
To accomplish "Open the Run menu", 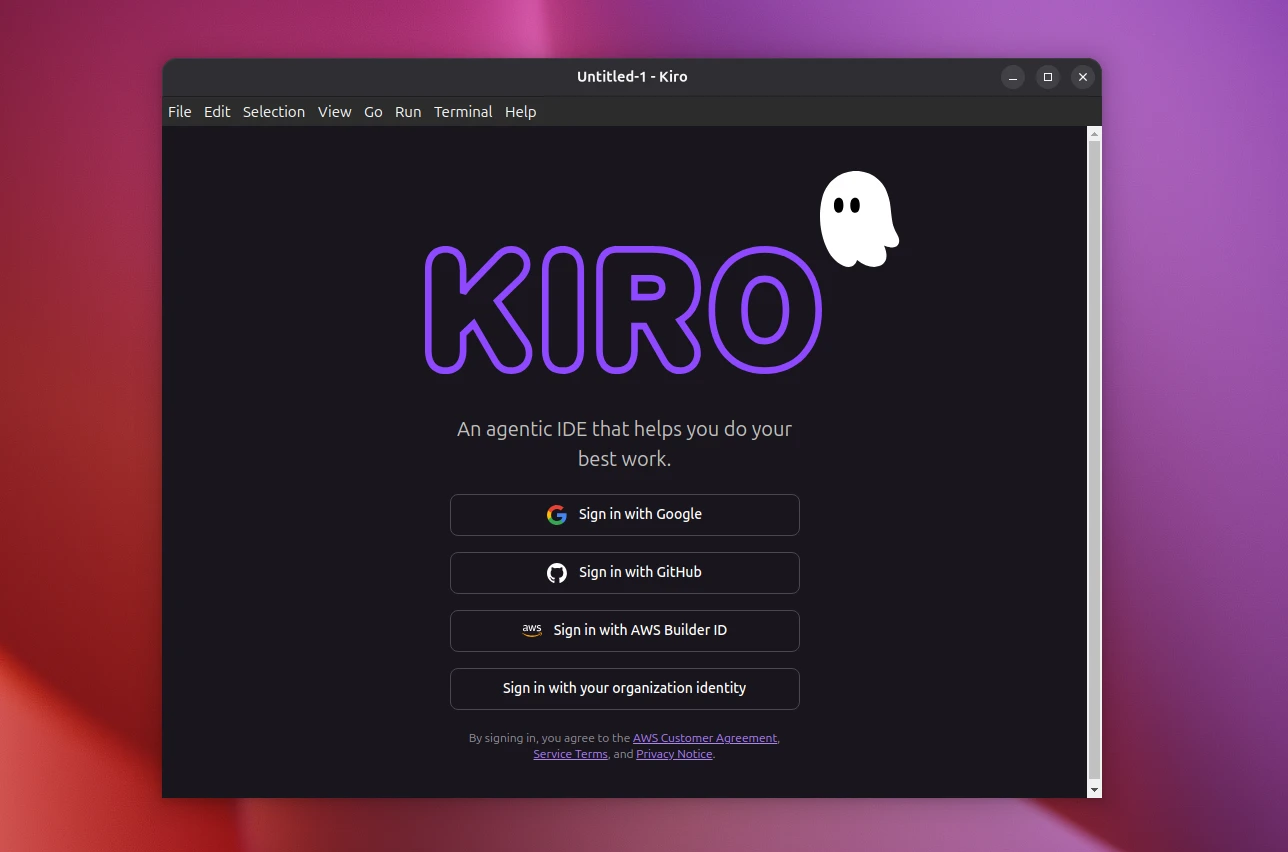I will (407, 111).
